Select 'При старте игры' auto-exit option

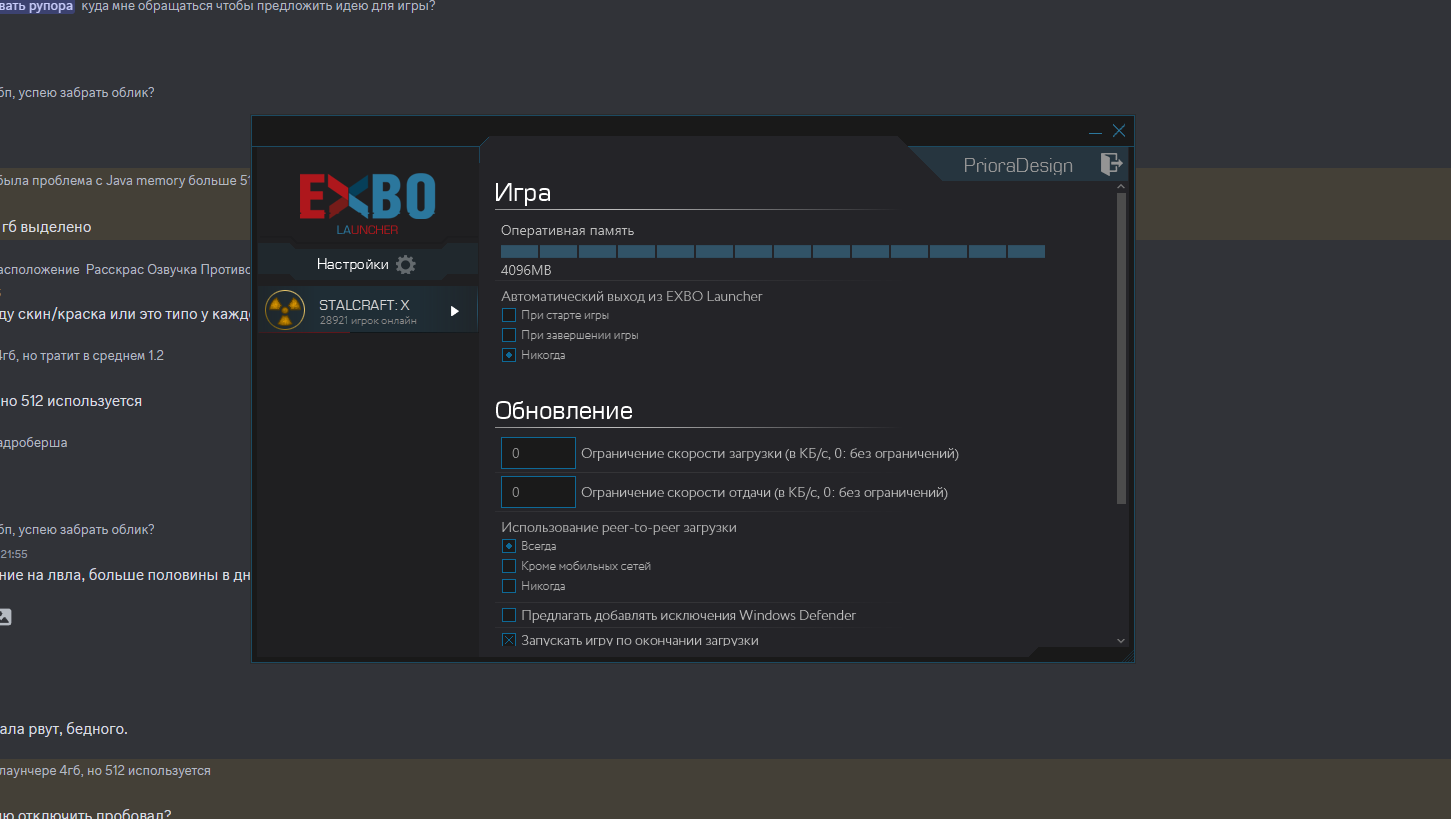509,315
